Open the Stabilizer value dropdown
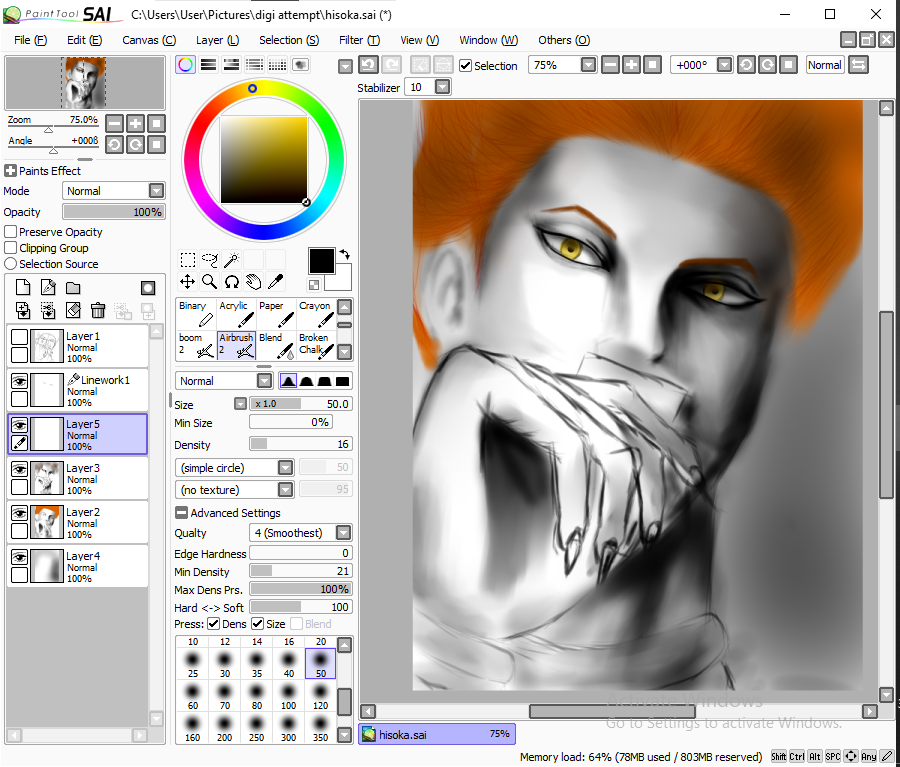Image resolution: width=900 pixels, height=767 pixels. pos(442,87)
